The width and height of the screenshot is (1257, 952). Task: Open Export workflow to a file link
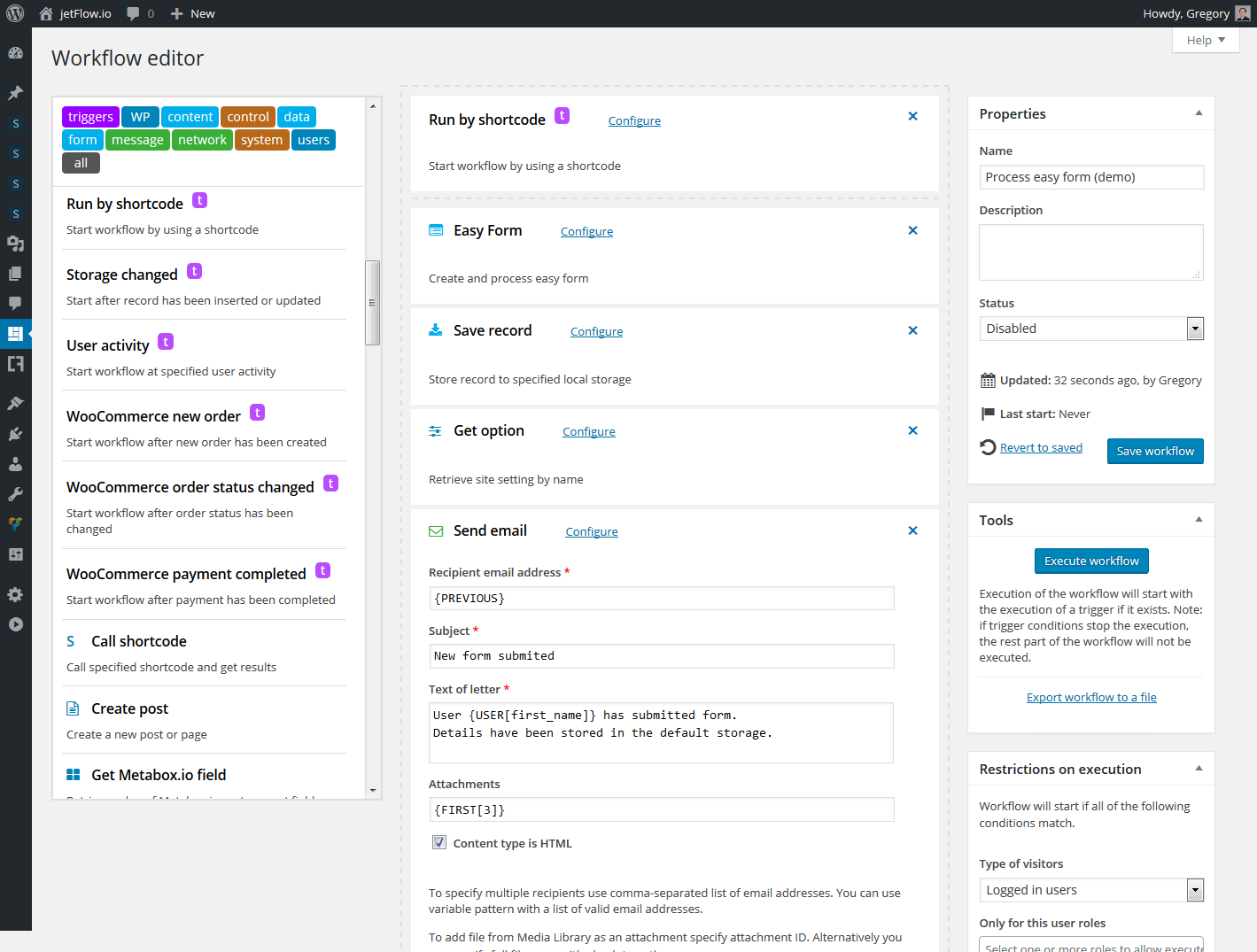point(1090,697)
